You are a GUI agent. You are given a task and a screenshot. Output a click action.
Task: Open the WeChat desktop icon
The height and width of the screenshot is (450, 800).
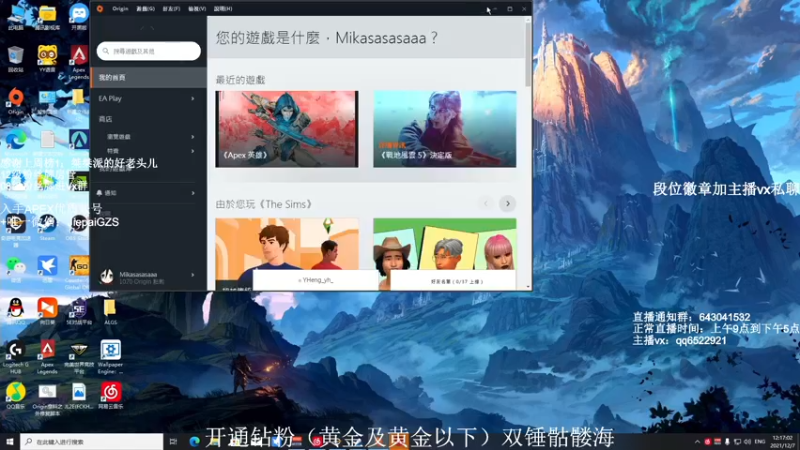coord(16,268)
